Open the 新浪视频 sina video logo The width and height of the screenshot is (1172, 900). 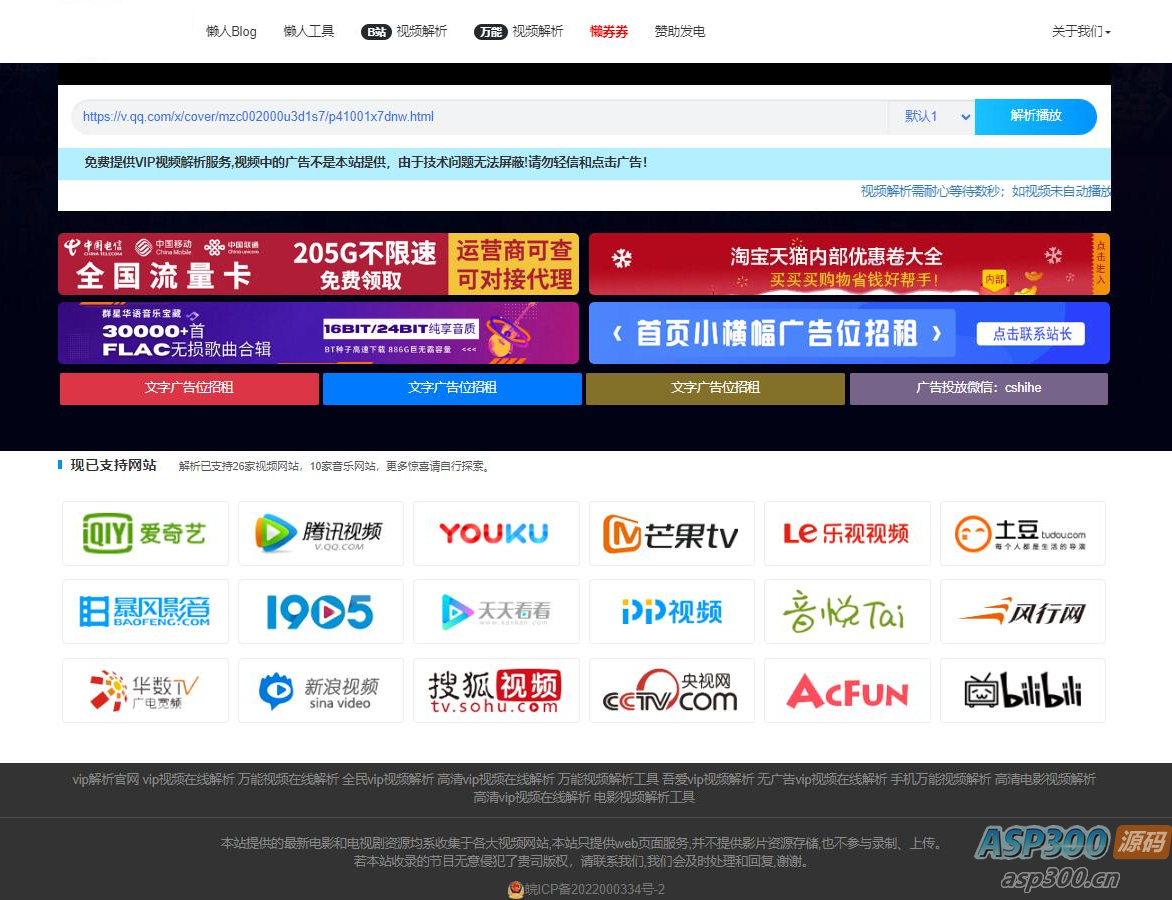click(321, 690)
